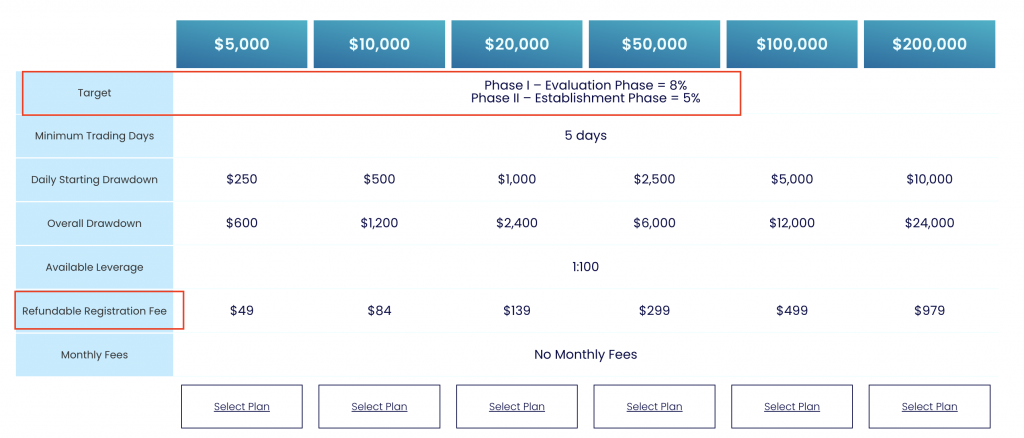The image size is (1024, 438).
Task: Choose the $20,000 account header
Action: pyautogui.click(x=517, y=44)
